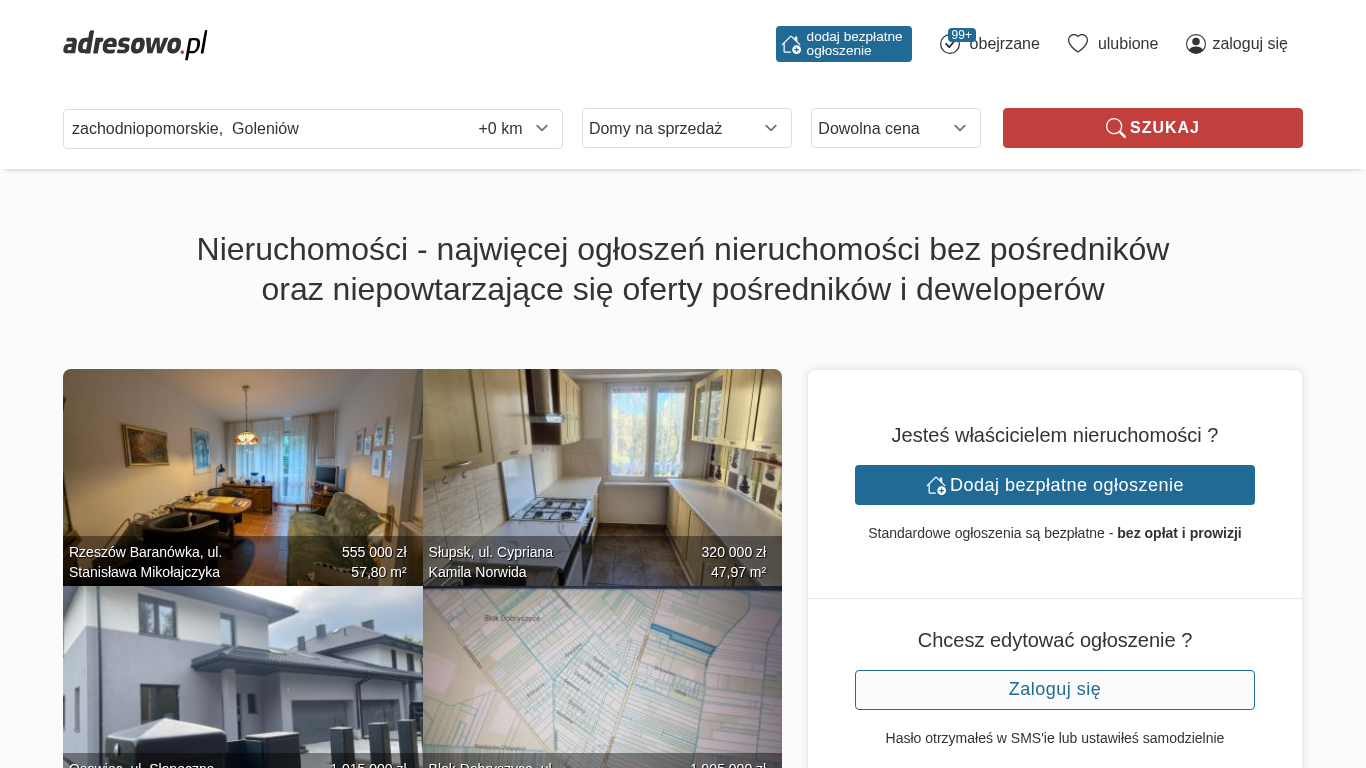The width and height of the screenshot is (1366, 768).
Task: Click the user profile login icon
Action: pyautogui.click(x=1195, y=44)
